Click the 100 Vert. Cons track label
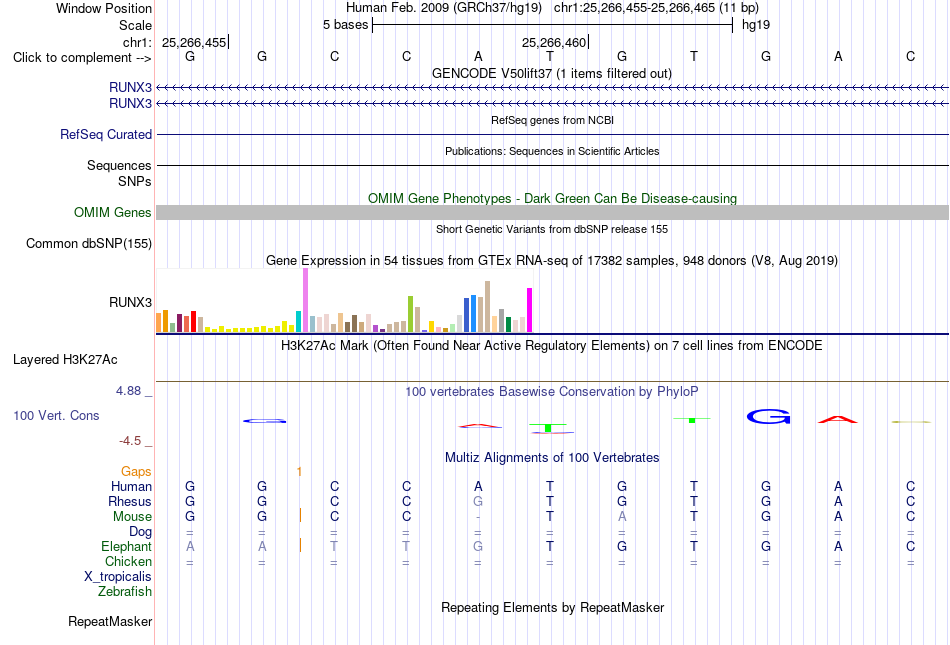The width and height of the screenshot is (950, 645). tap(56, 415)
